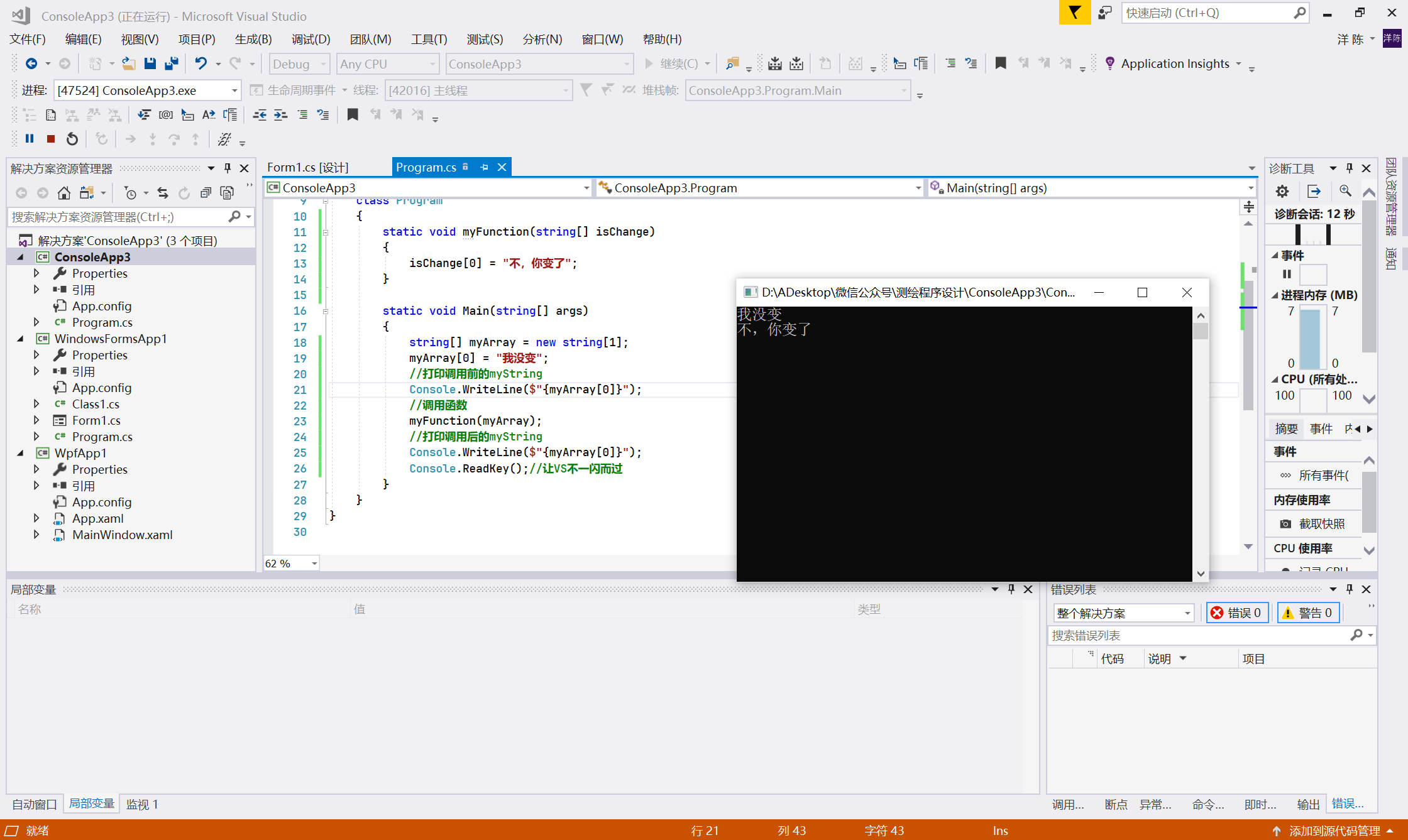
Task: Click 添加到源代码管理 in status bar
Action: pyautogui.click(x=1334, y=831)
